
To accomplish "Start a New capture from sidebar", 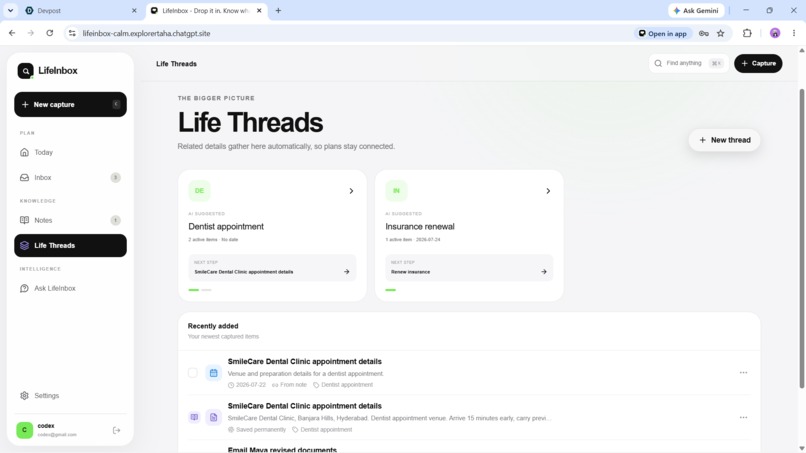I will pos(70,104).
